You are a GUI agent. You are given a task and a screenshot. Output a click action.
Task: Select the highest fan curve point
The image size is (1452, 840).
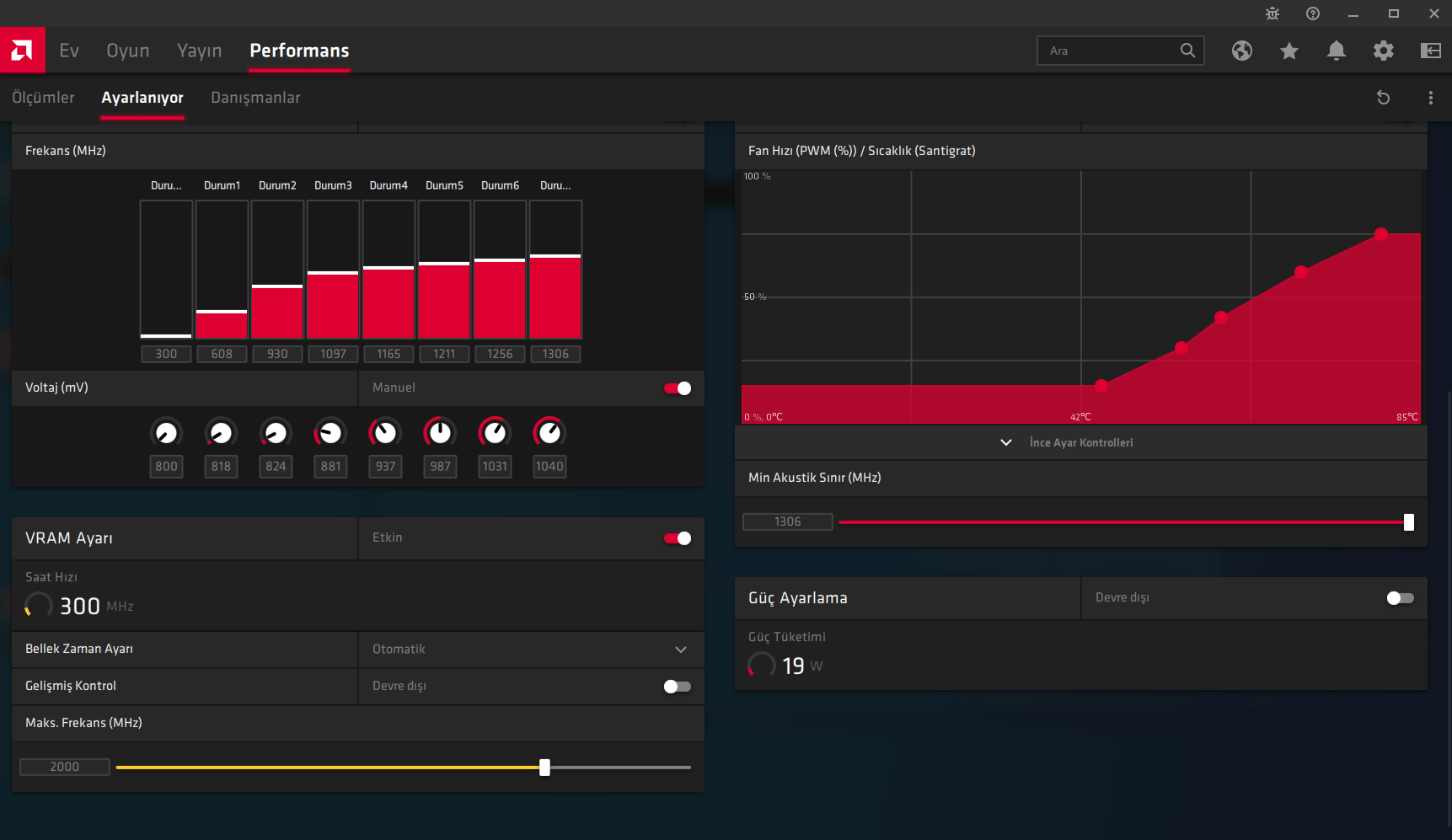click(1381, 234)
